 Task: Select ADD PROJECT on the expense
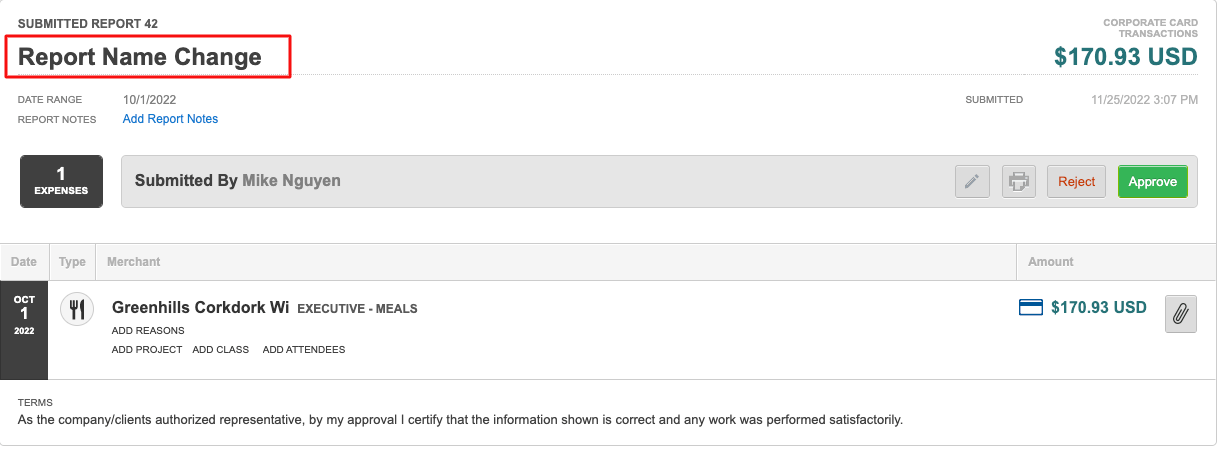(147, 350)
